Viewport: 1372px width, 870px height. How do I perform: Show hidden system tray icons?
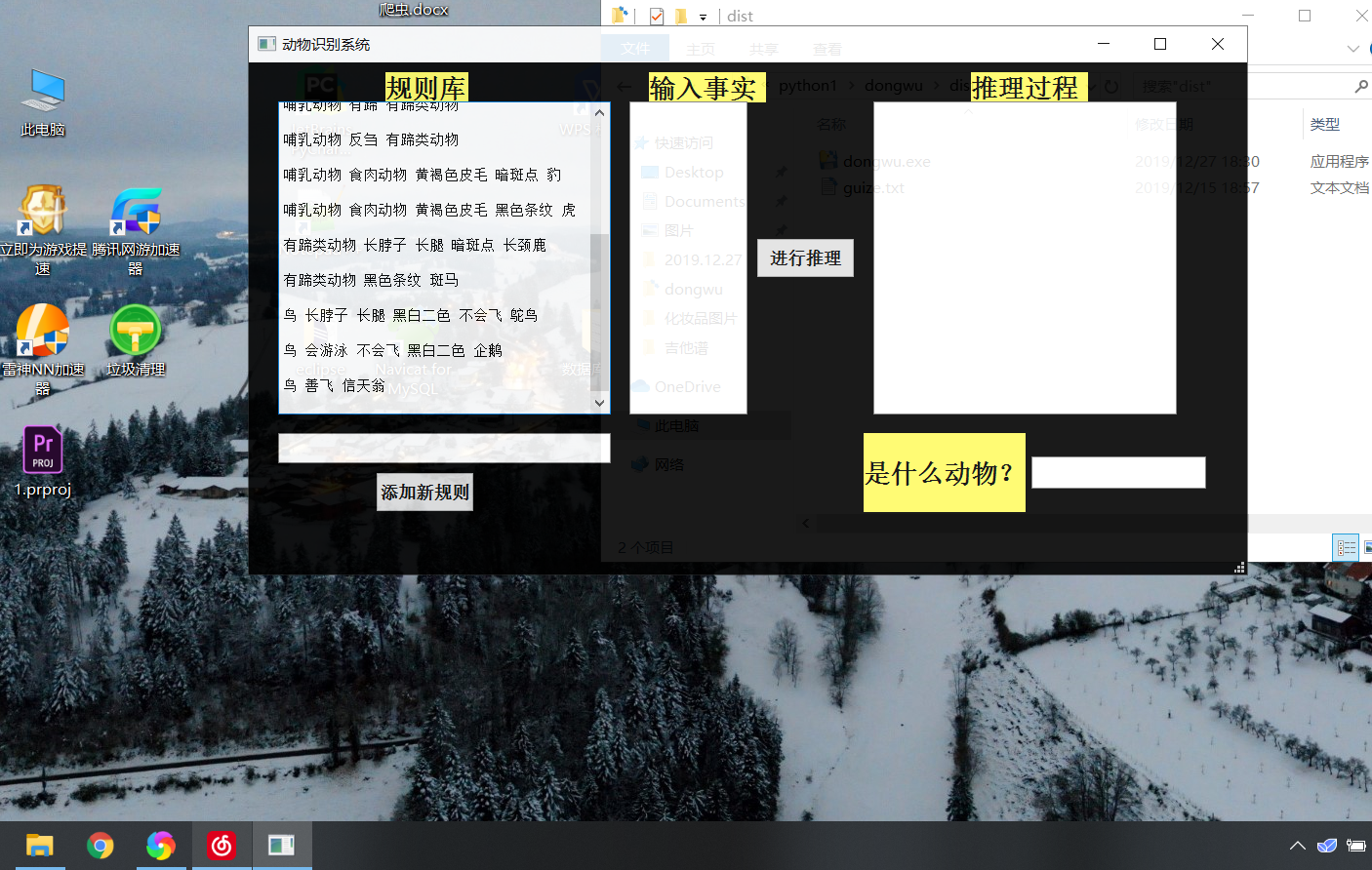click(x=1297, y=846)
